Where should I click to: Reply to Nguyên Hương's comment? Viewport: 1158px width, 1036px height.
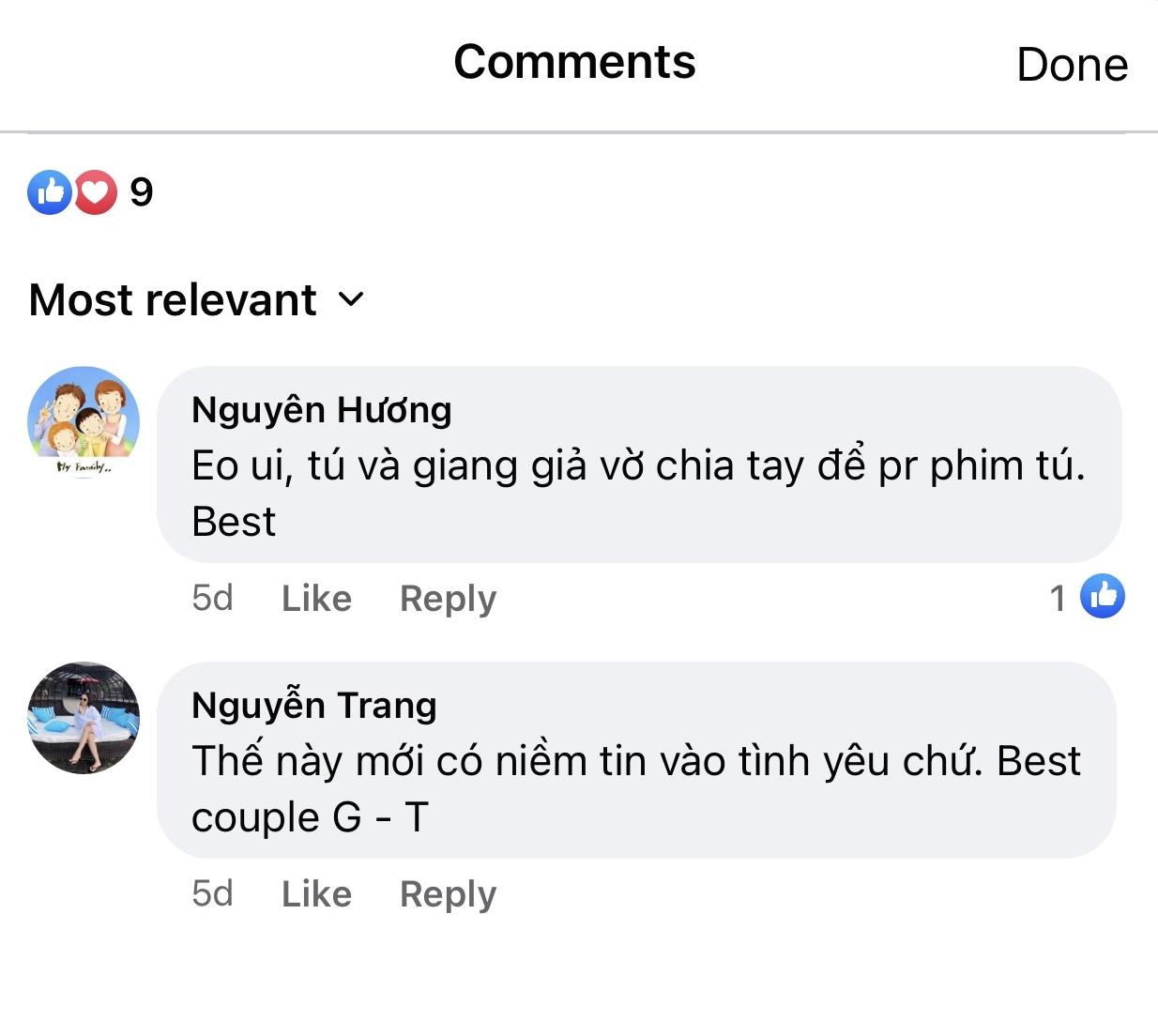(x=447, y=598)
